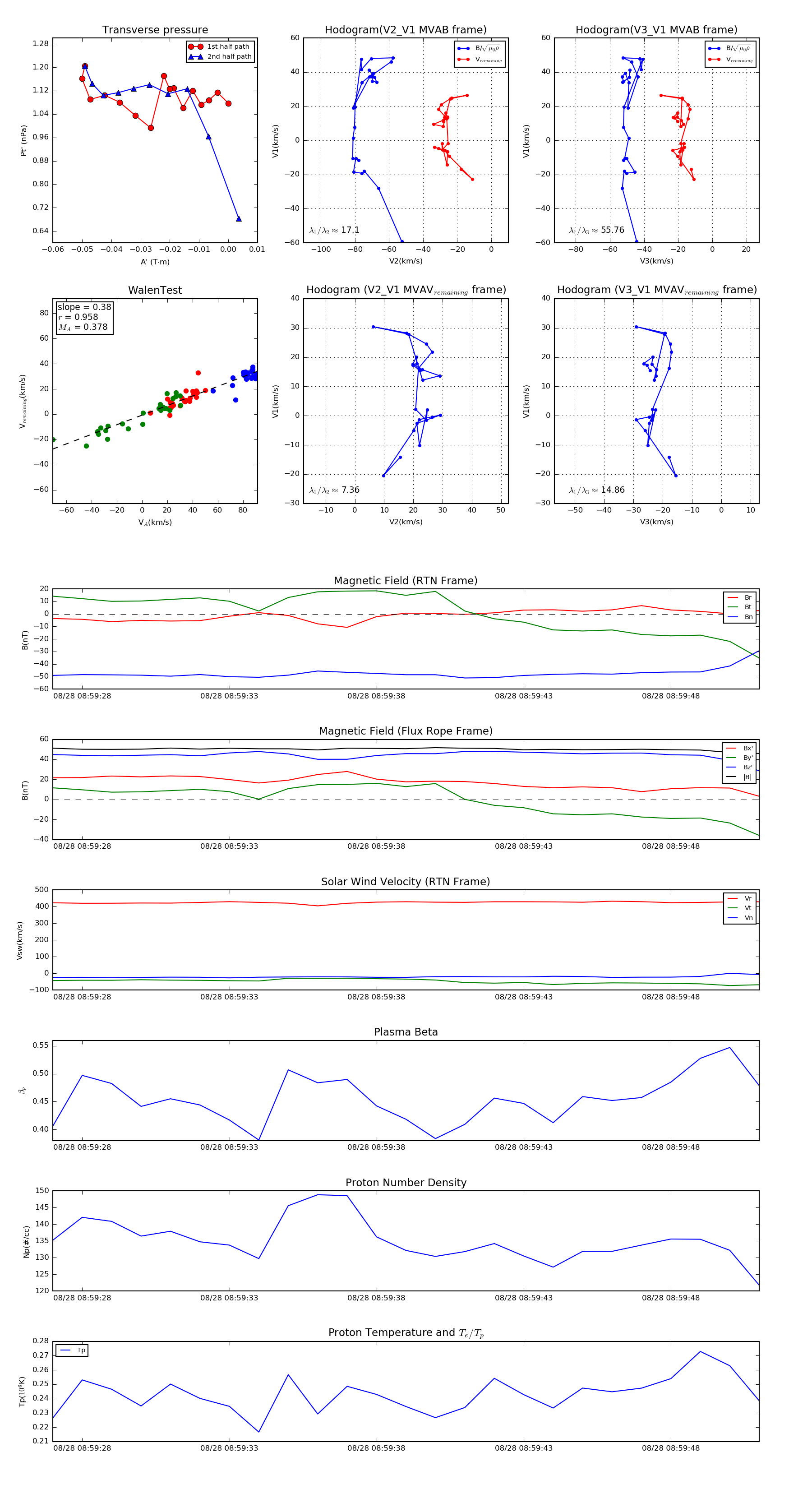Click '08/28 08:59:28' tick under Magnetic Field RTN plot

pyautogui.click(x=82, y=696)
